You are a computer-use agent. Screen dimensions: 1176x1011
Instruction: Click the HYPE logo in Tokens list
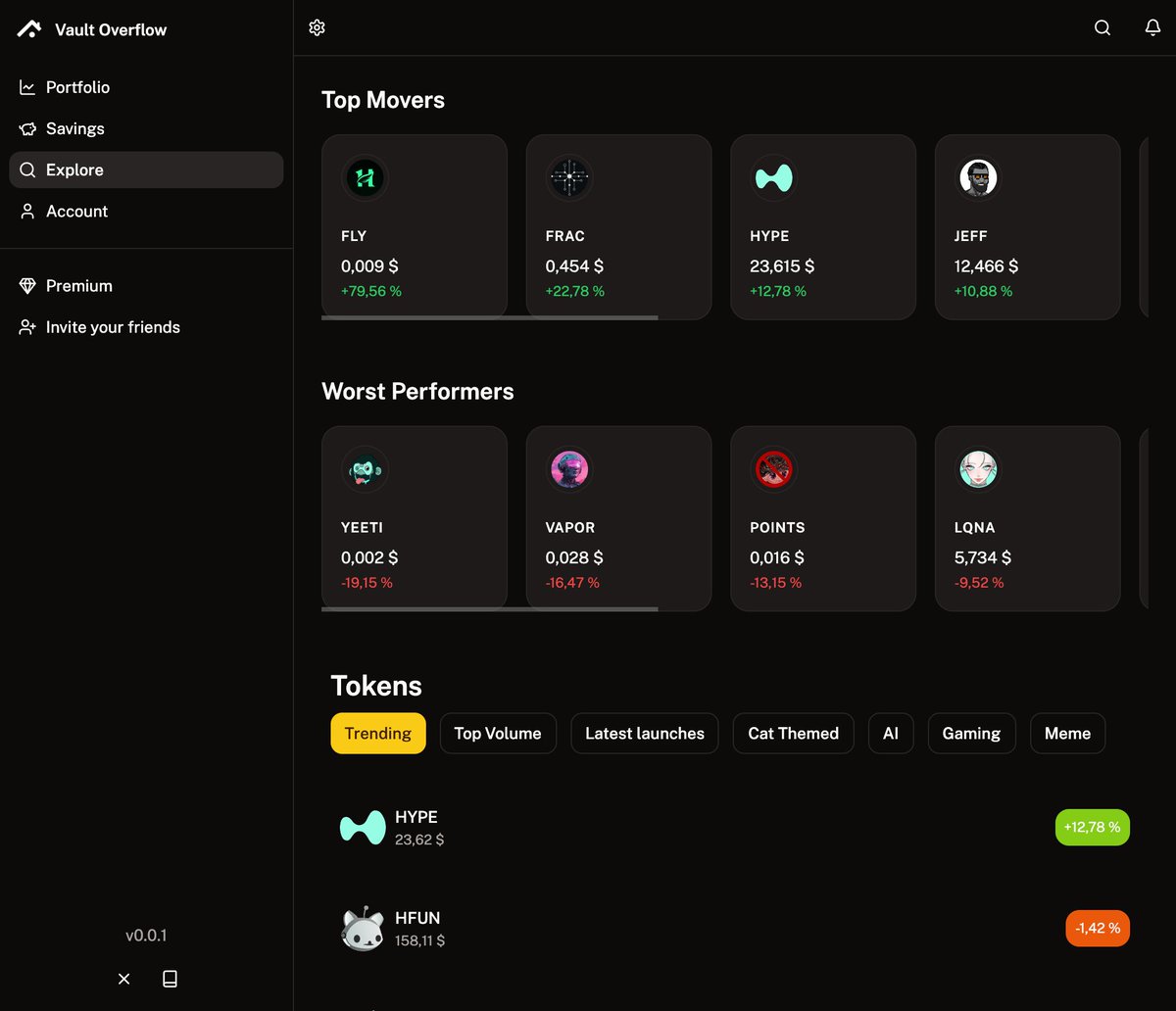[363, 828]
